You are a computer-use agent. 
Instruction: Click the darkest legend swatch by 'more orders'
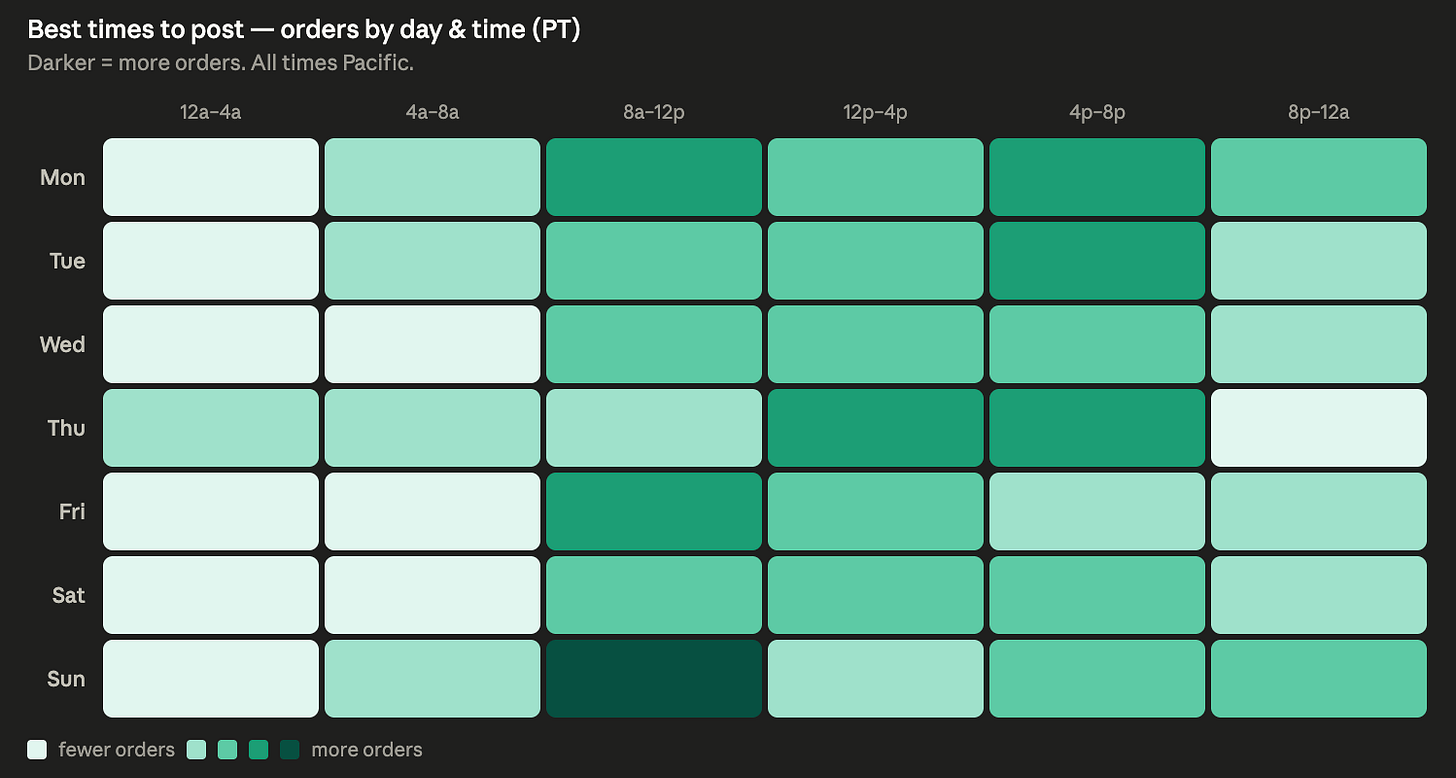pyautogui.click(x=290, y=749)
